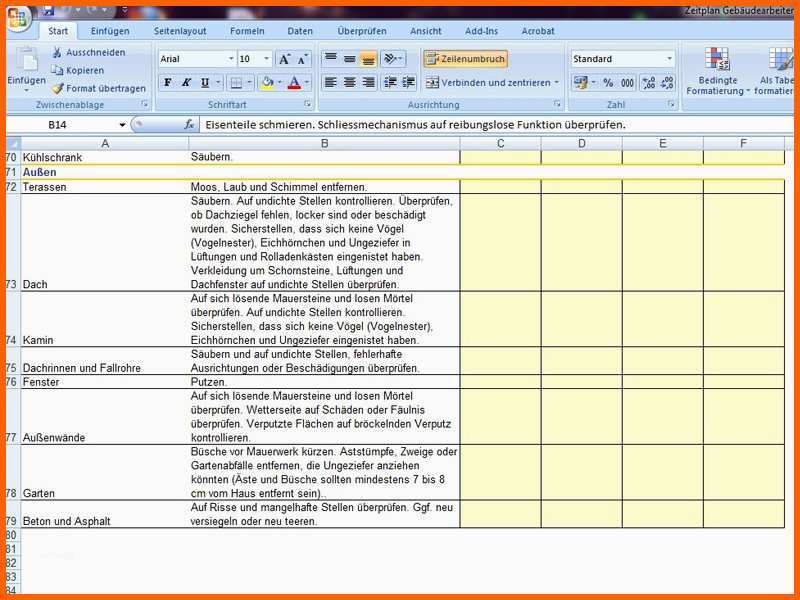Open the Arial font name dropdown
800x600 pixels.
231,59
